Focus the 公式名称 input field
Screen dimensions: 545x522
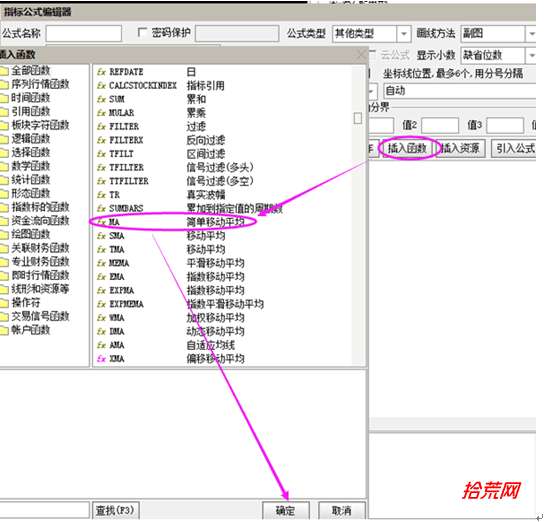tap(84, 34)
